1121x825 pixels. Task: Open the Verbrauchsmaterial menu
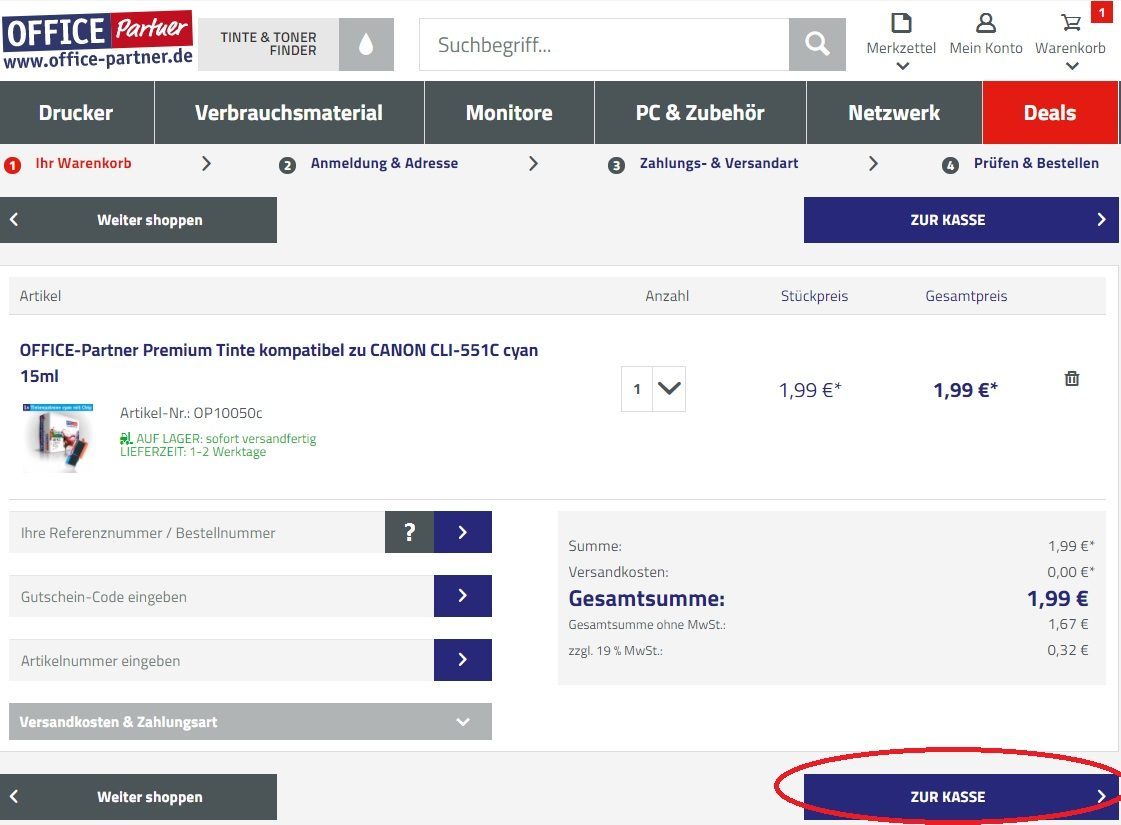coord(289,112)
